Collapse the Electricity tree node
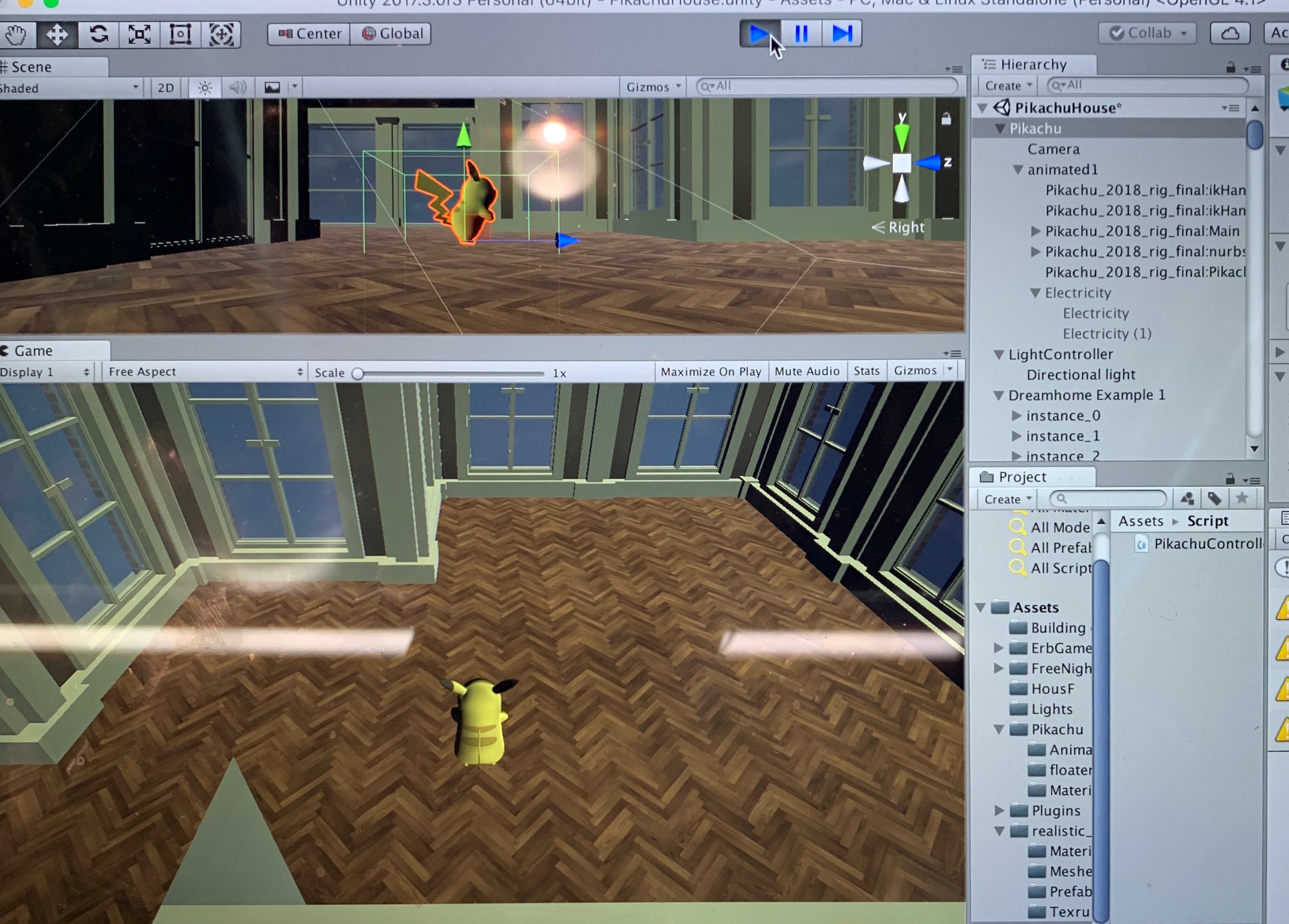 [1035, 293]
